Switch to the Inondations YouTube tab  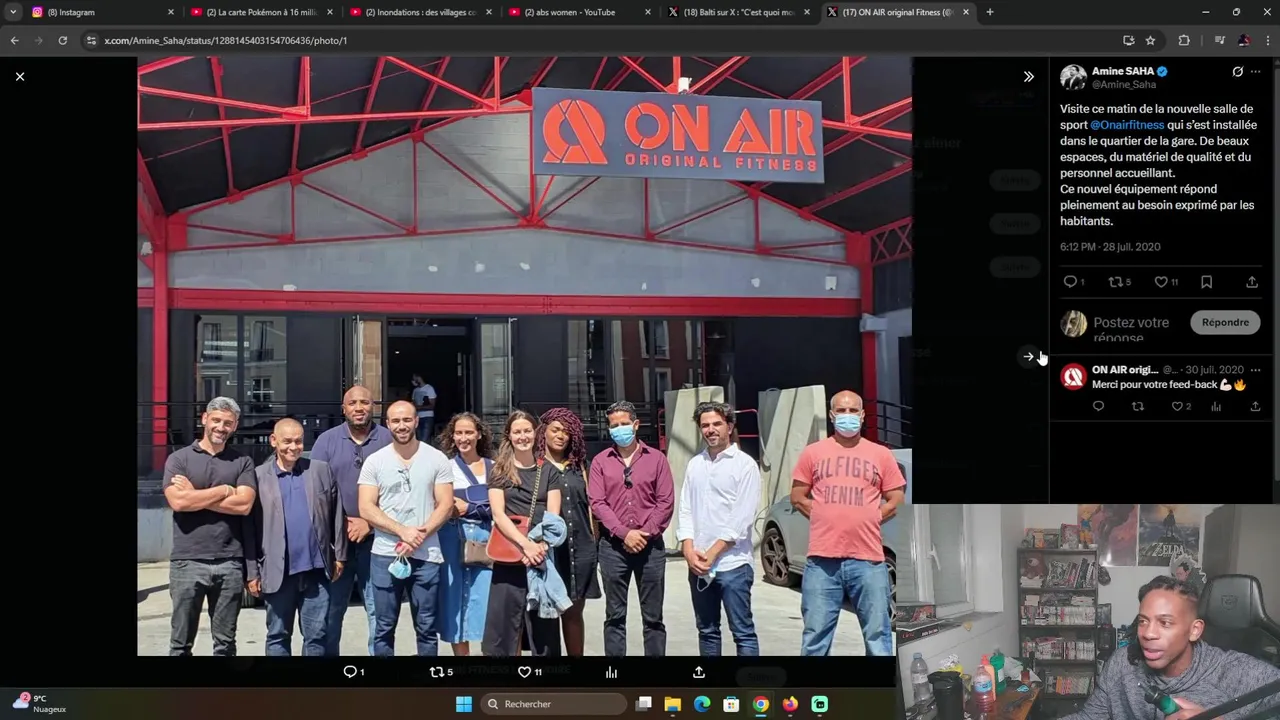420,12
